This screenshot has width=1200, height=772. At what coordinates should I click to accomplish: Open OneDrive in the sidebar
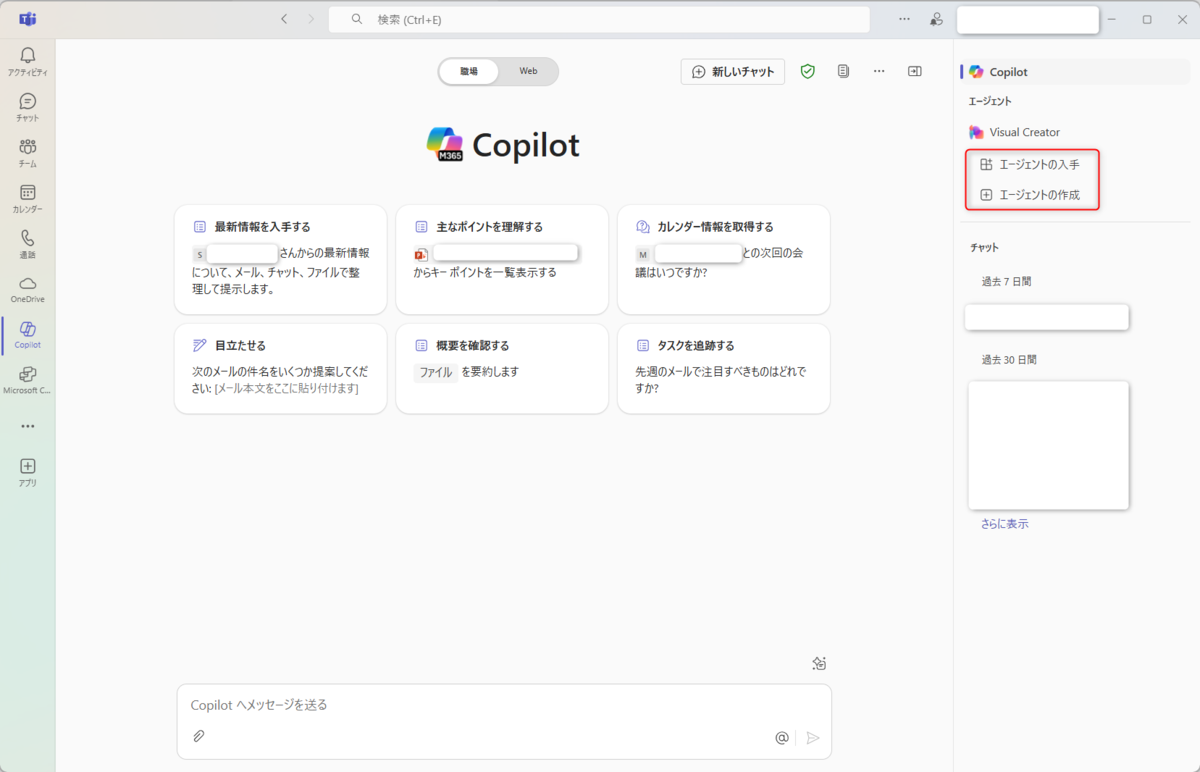[x=28, y=290]
